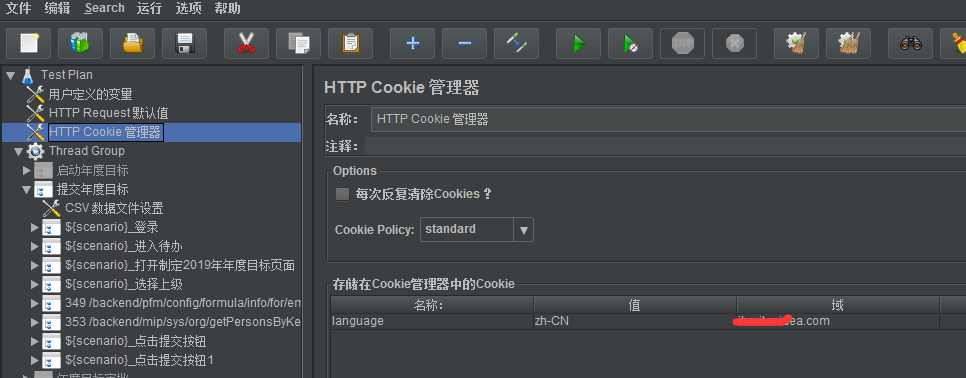Select HTTP Request 默认值 tree item
The height and width of the screenshot is (378, 966).
click(x=108, y=113)
